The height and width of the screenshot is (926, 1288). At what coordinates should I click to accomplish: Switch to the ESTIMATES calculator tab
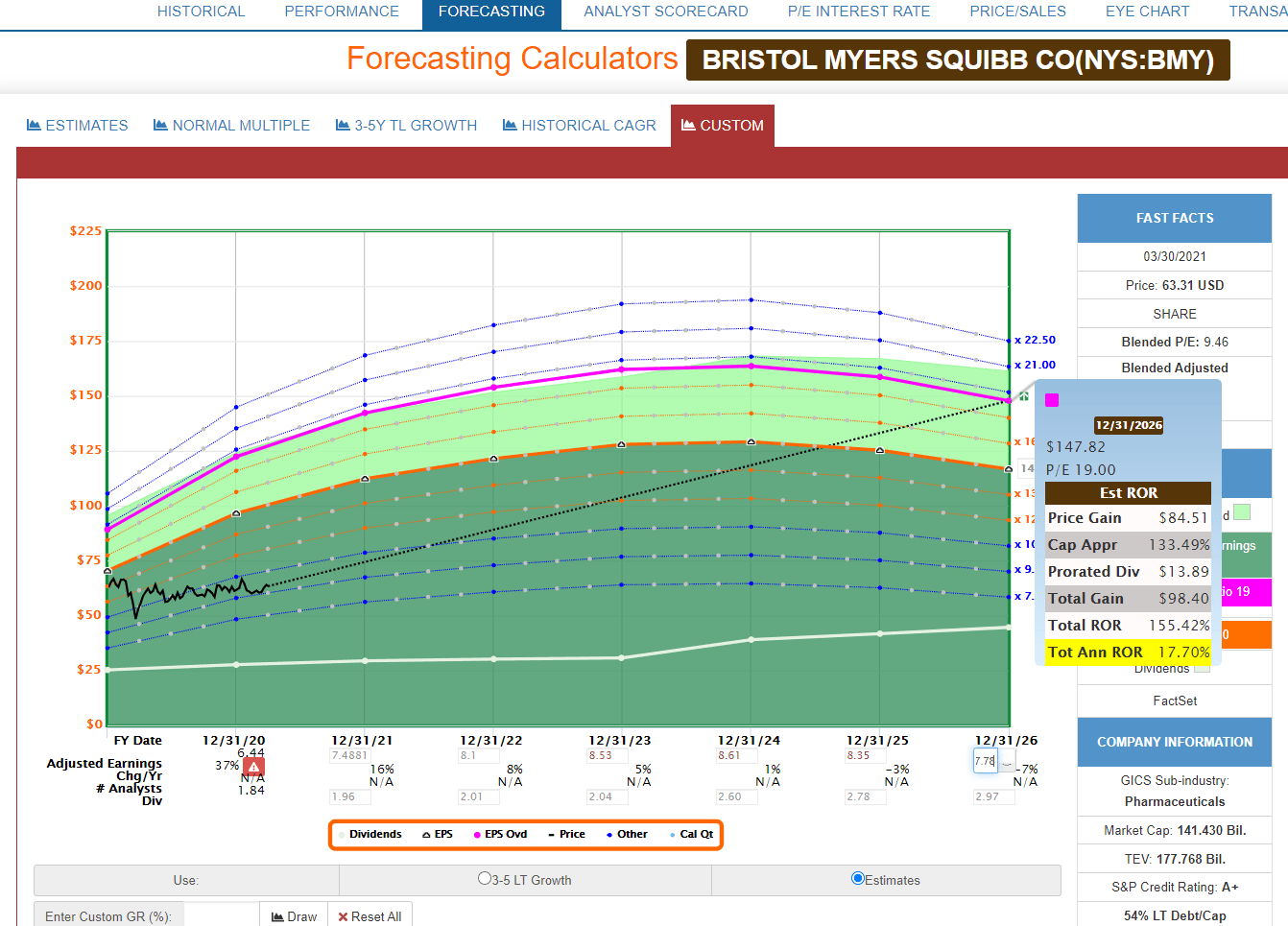(x=78, y=126)
